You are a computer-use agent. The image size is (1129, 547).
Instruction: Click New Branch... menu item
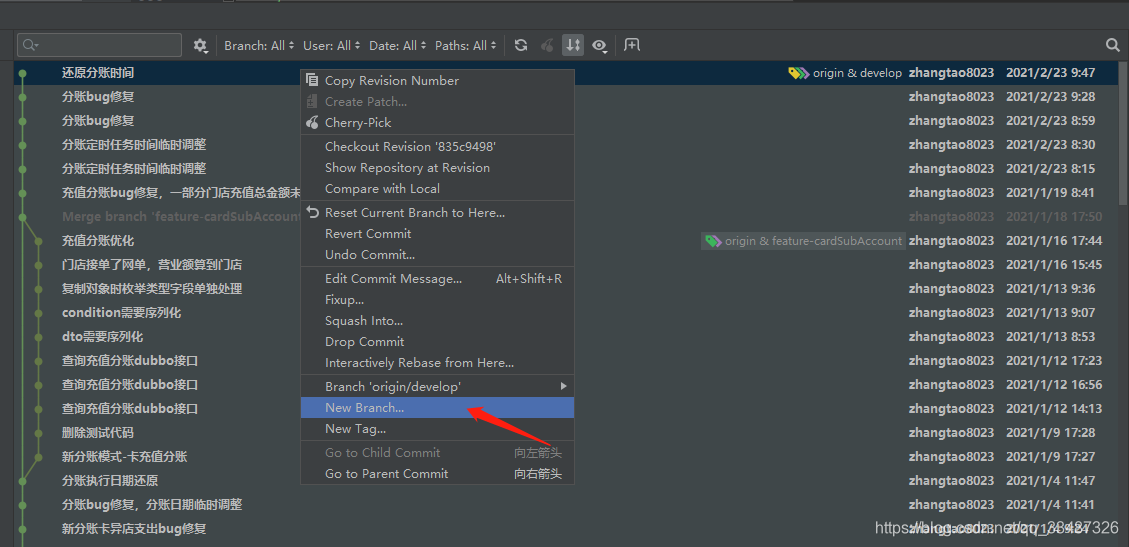point(437,407)
